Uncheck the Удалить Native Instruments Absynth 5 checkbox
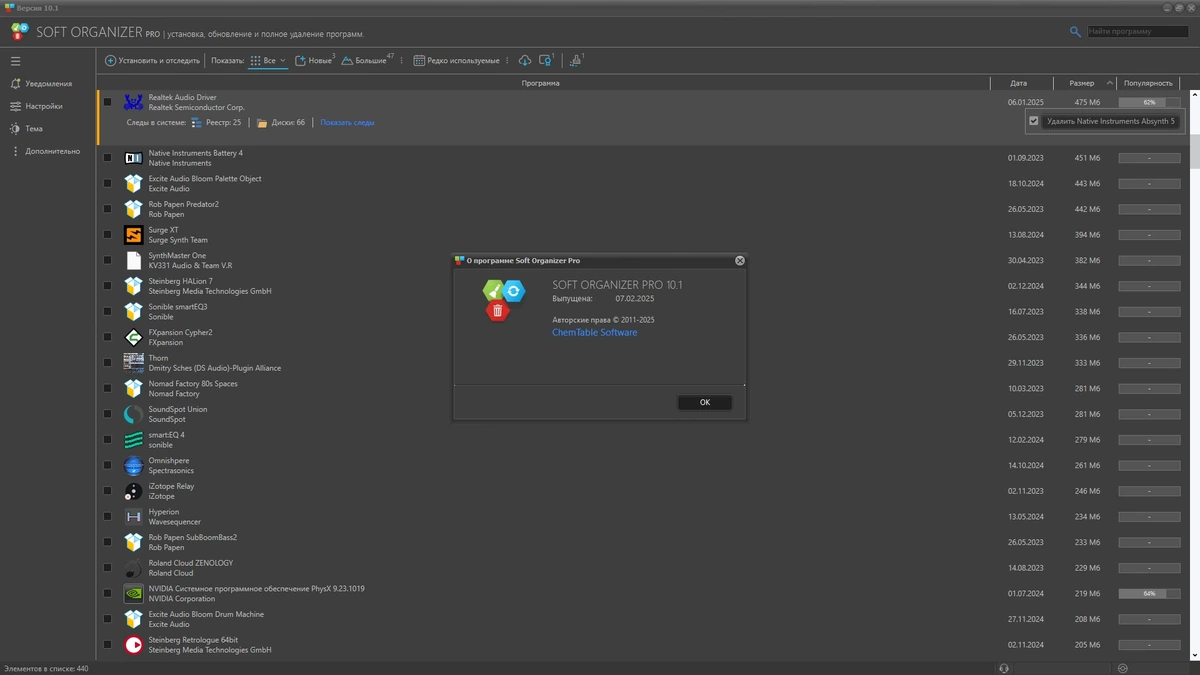The height and width of the screenshot is (675, 1200). point(1034,121)
